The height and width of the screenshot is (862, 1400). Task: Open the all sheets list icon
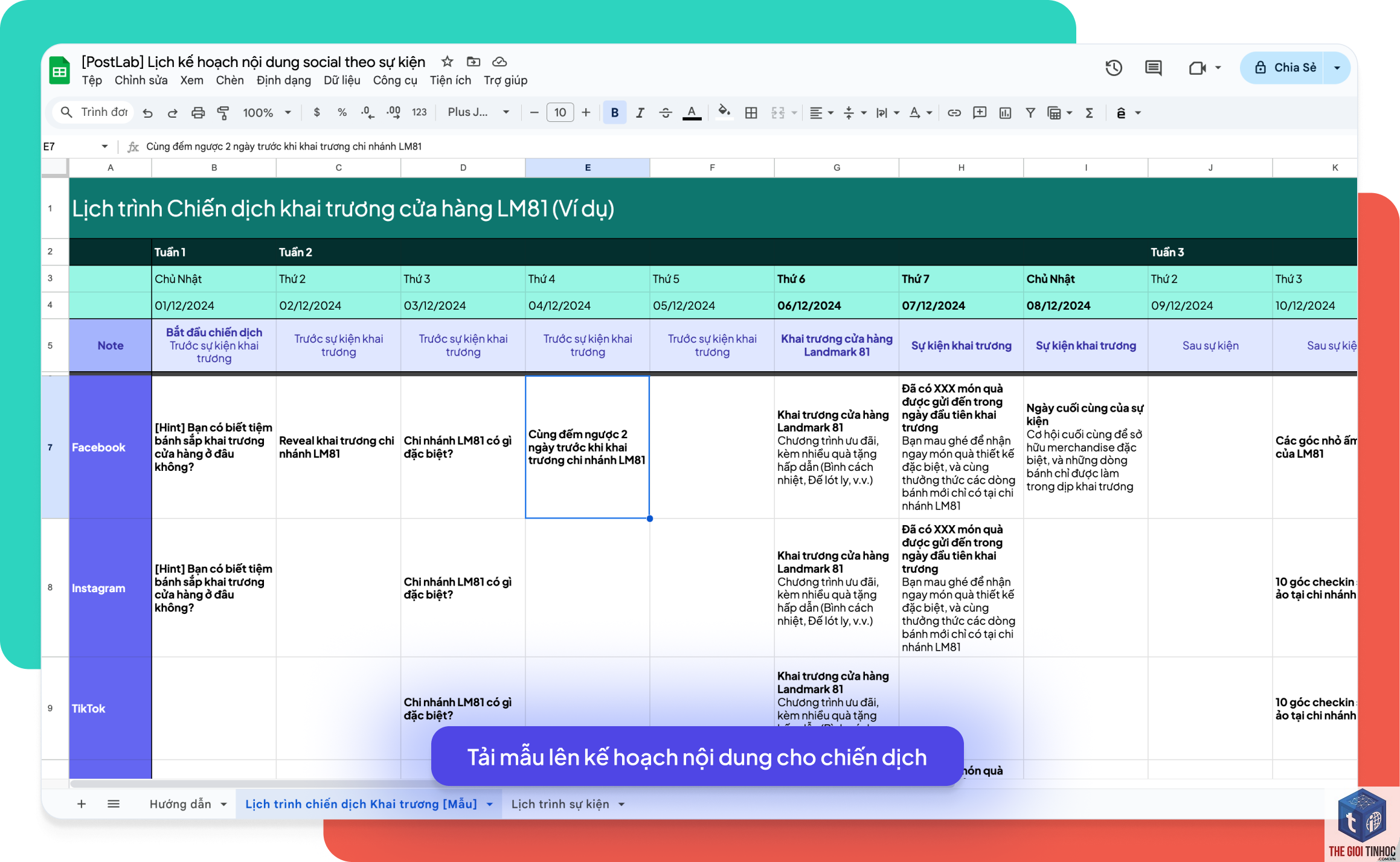pos(114,804)
